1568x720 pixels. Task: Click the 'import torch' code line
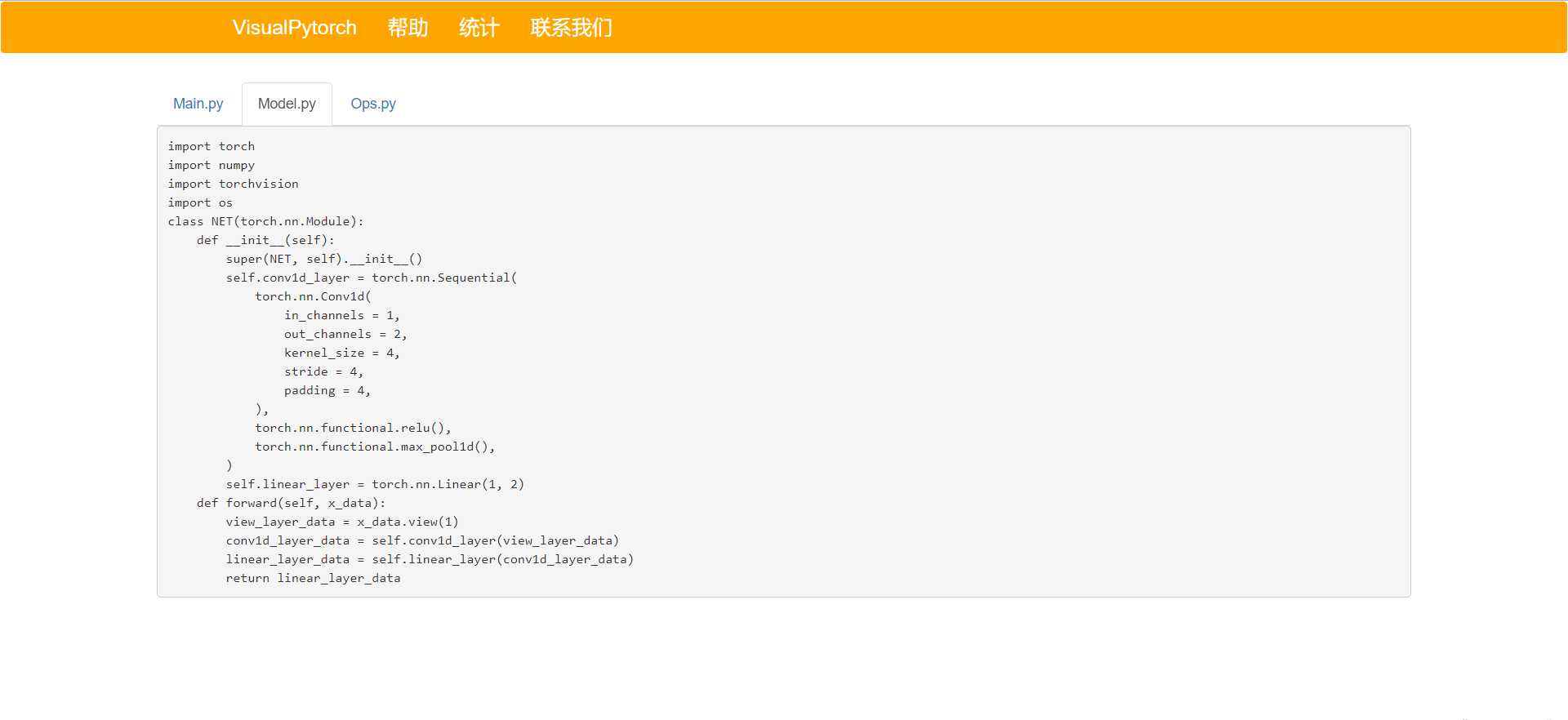coord(212,146)
